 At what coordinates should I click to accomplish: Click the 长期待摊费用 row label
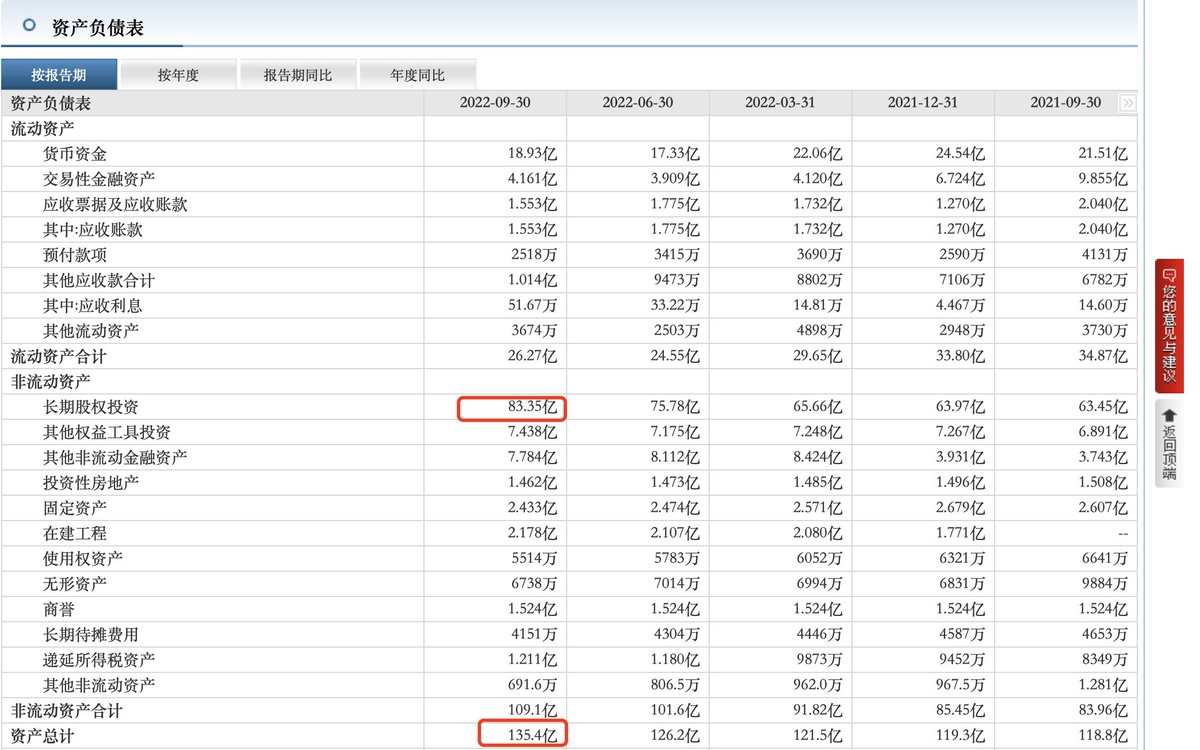click(91, 635)
